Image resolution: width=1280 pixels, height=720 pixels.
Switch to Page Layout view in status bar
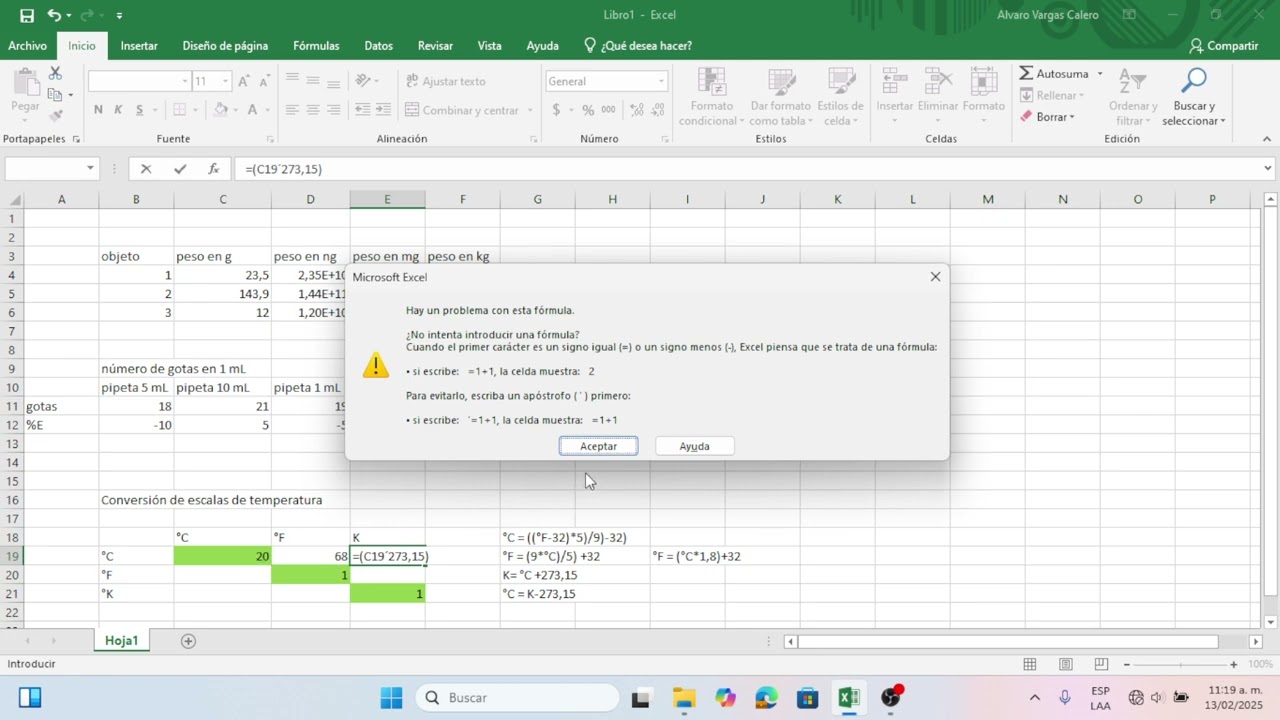pos(1064,664)
